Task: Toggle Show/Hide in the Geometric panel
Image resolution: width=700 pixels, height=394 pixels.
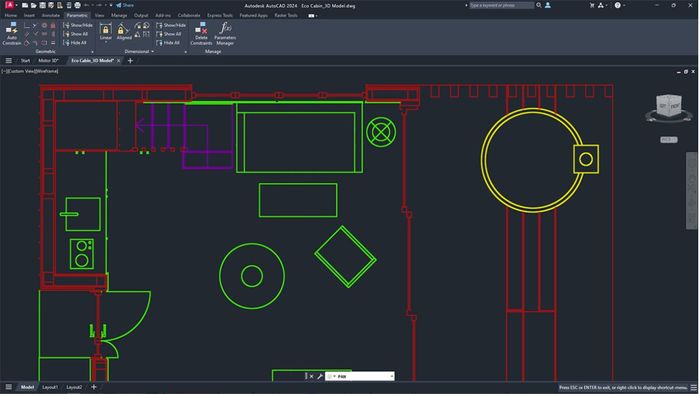Action: click(x=78, y=25)
